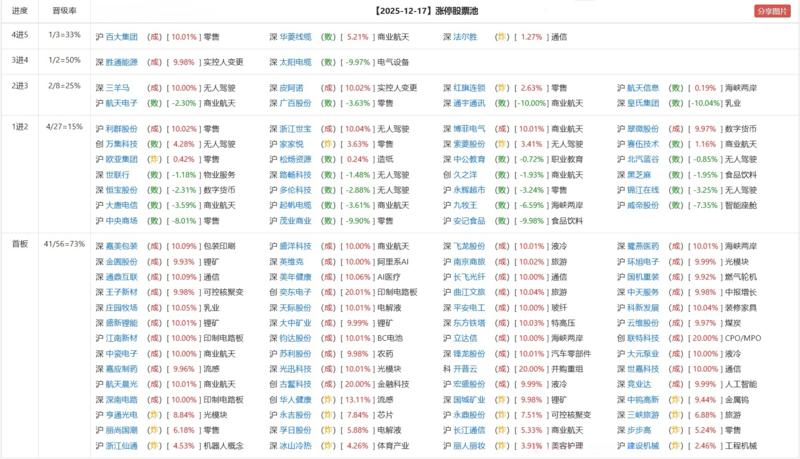The width and height of the screenshot is (800, 459).
Task: Open stock link 建设机械
Action: pos(643,446)
